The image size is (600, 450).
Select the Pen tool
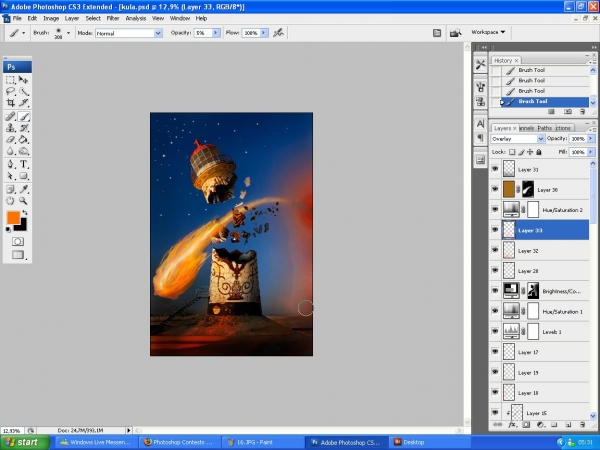tap(10, 164)
